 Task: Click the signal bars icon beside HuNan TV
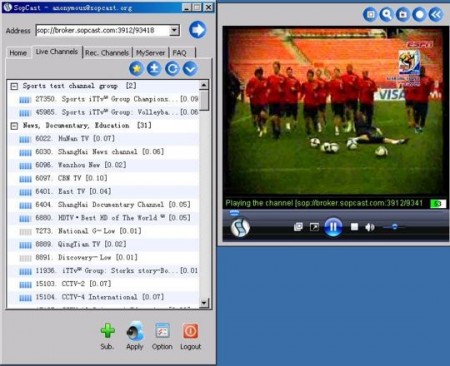pos(25,139)
